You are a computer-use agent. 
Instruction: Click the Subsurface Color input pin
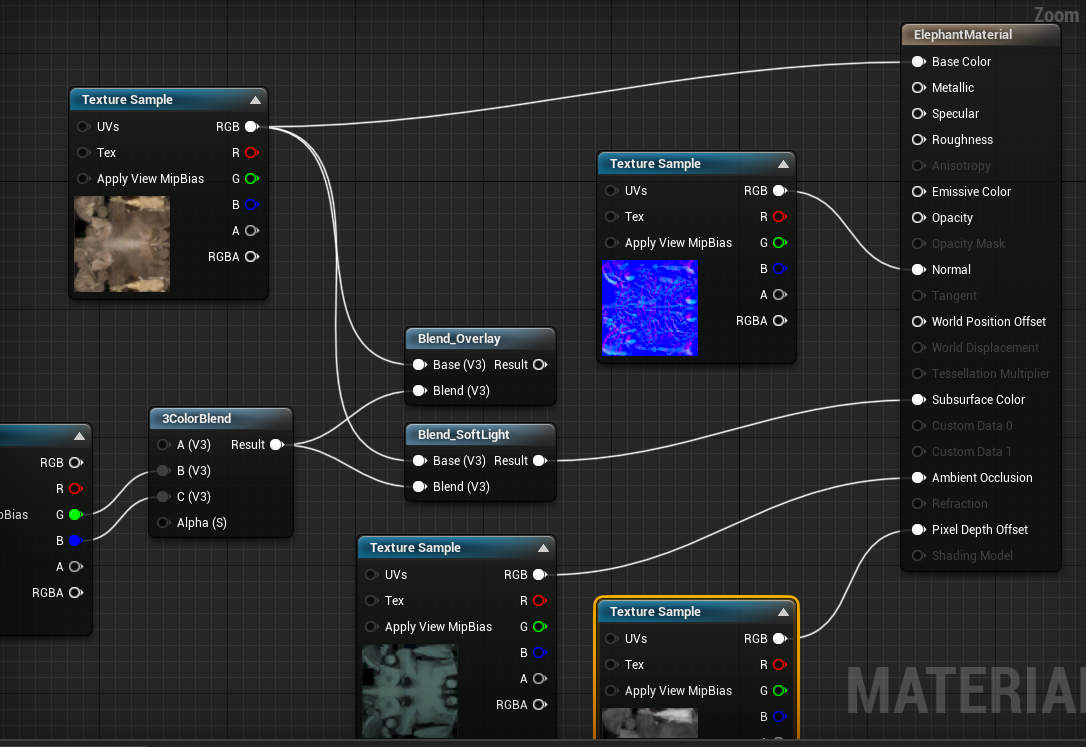pyautogui.click(x=918, y=399)
